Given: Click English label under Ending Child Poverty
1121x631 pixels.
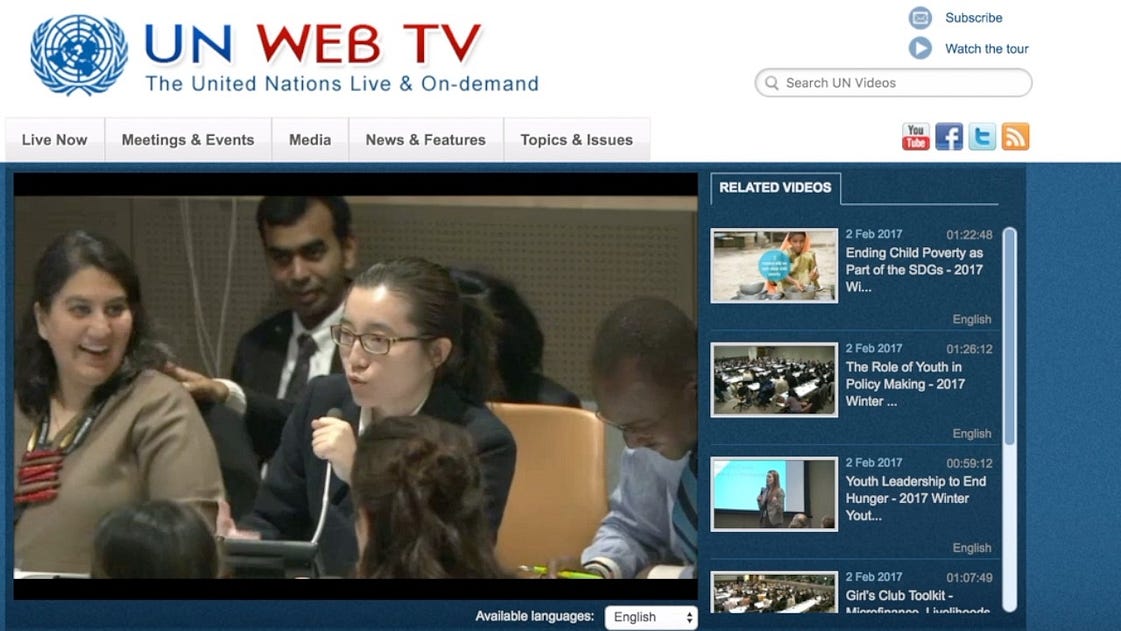Looking at the screenshot, I should pyautogui.click(x=972, y=319).
